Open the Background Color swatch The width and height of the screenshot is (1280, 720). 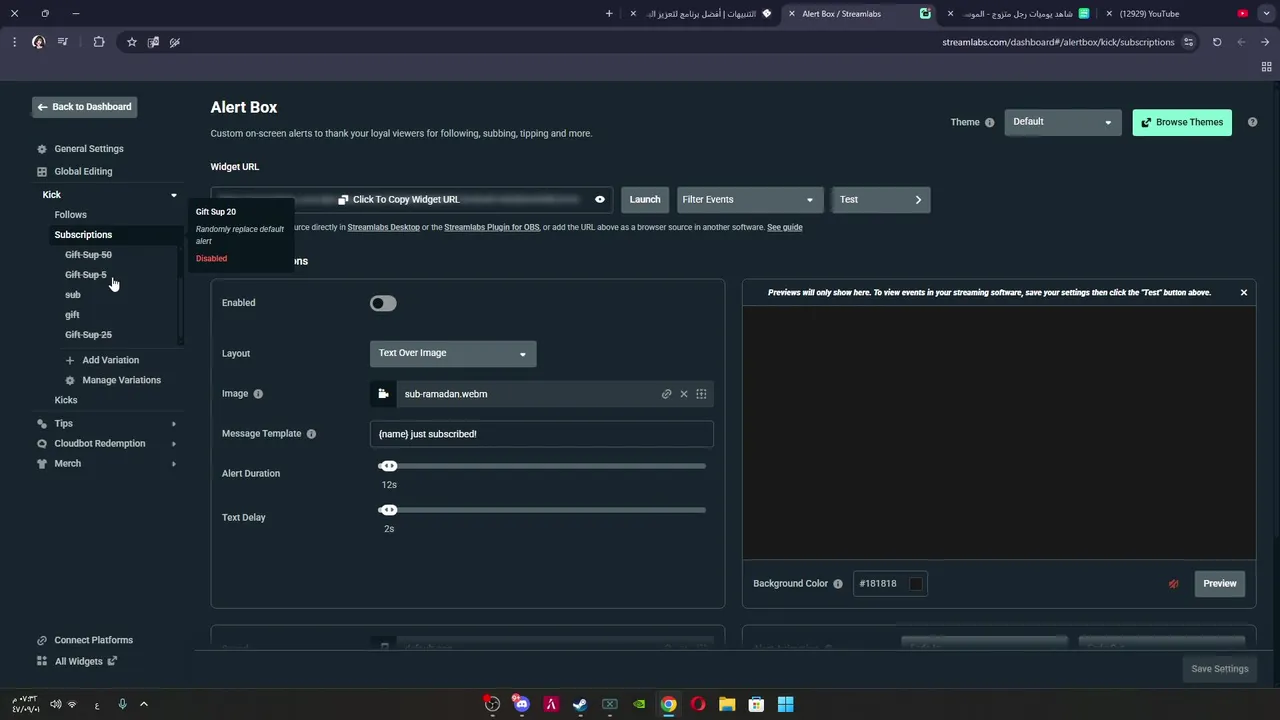point(915,584)
